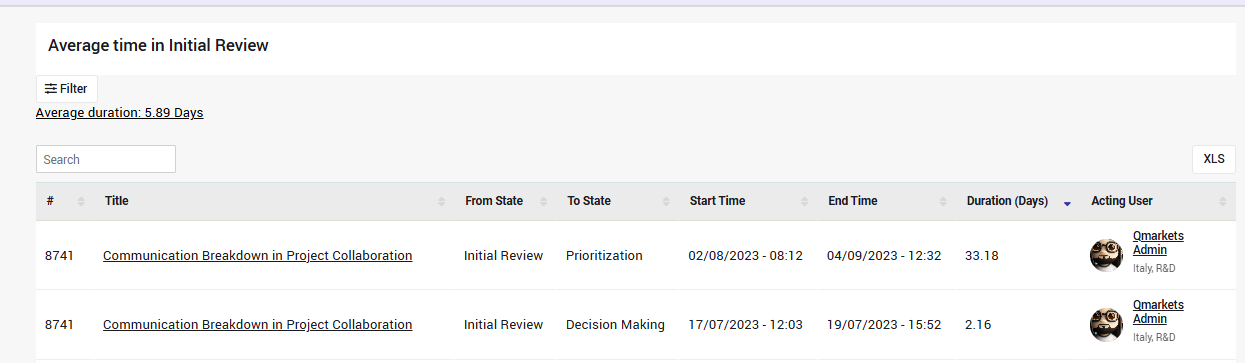
Task: Sort by Start Time column arrows
Action: tap(805, 202)
